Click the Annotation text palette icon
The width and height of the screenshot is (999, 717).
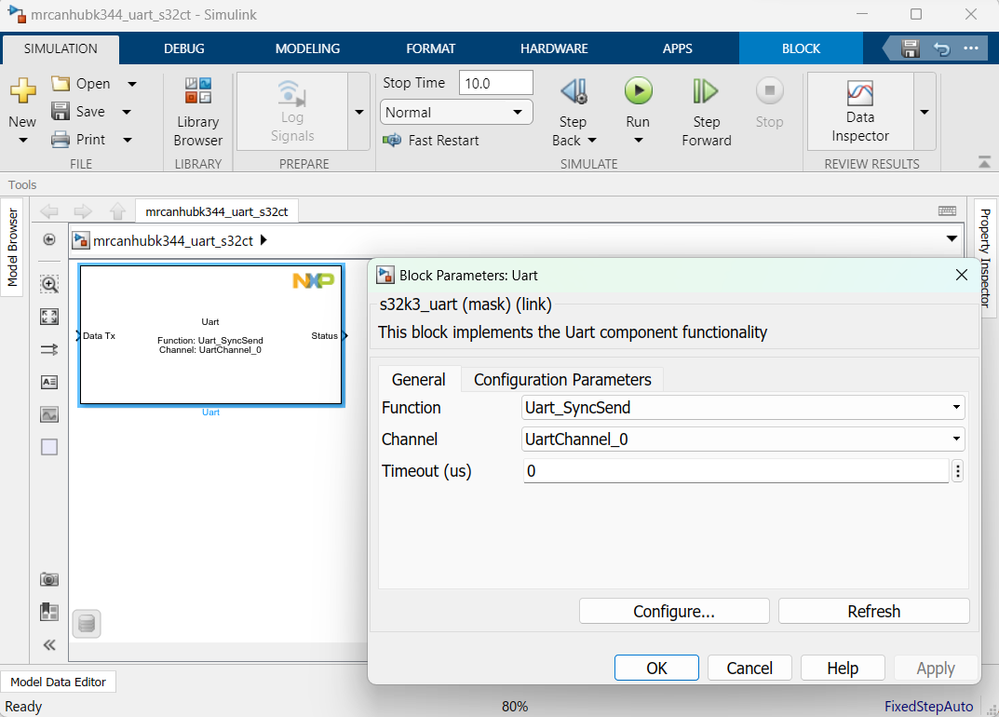tap(49, 382)
